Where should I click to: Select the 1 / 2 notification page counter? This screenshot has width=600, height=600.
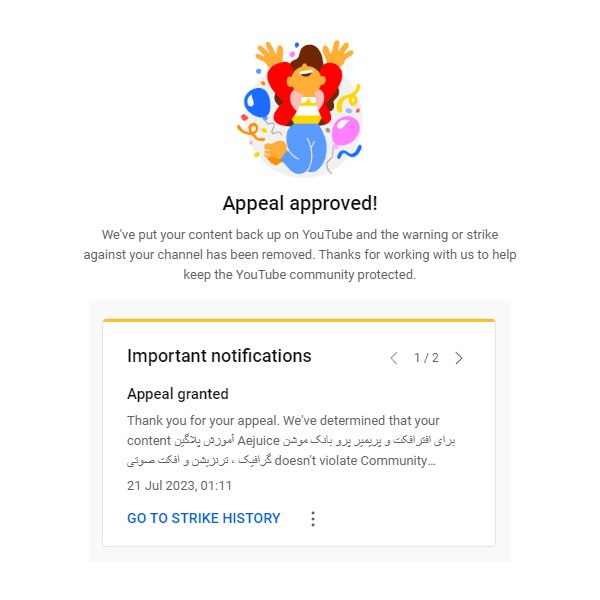point(426,358)
